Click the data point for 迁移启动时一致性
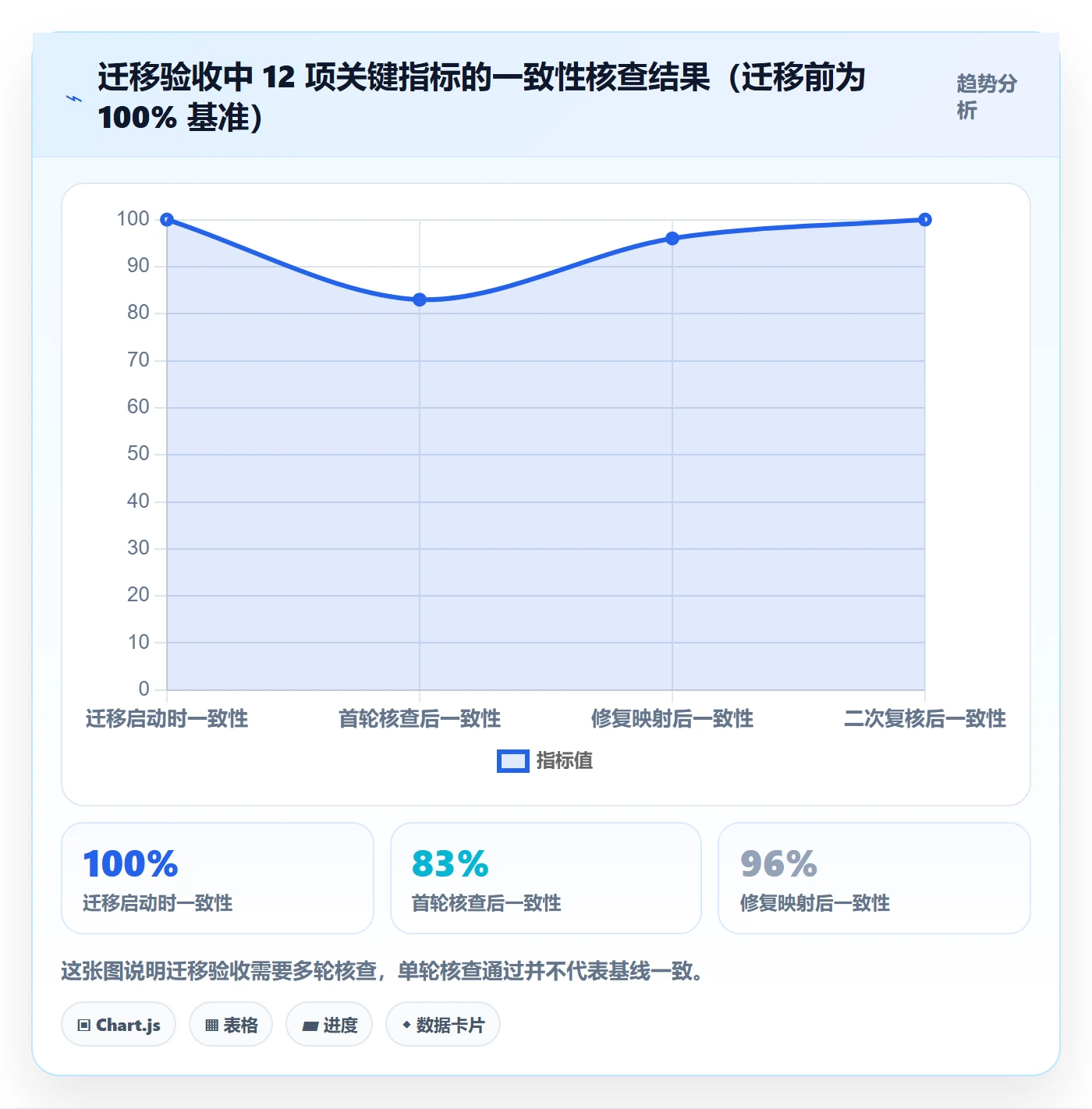Image resolution: width=1092 pixels, height=1109 pixels. coord(167,220)
